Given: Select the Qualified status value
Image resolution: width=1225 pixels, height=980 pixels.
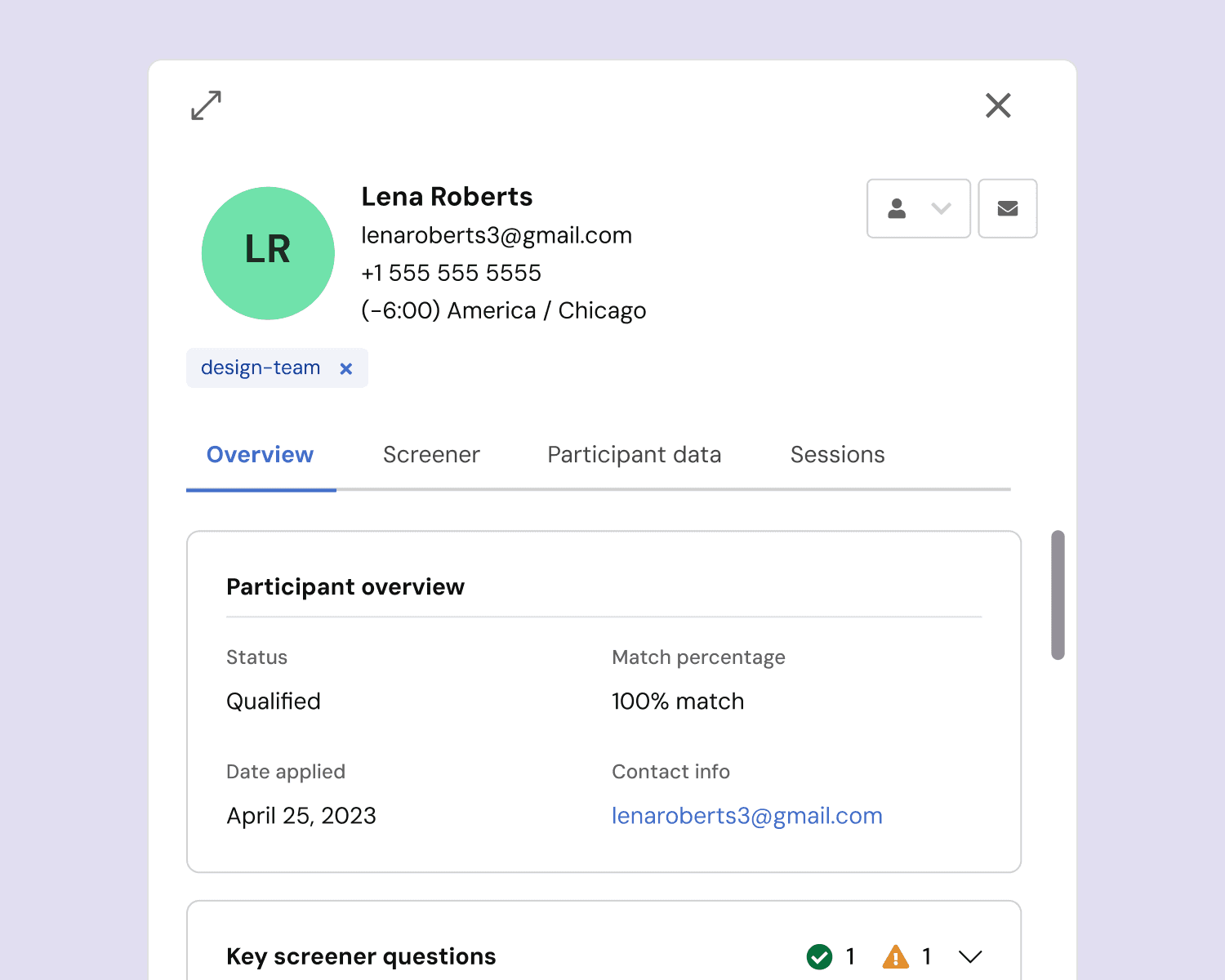Looking at the screenshot, I should coord(274,702).
